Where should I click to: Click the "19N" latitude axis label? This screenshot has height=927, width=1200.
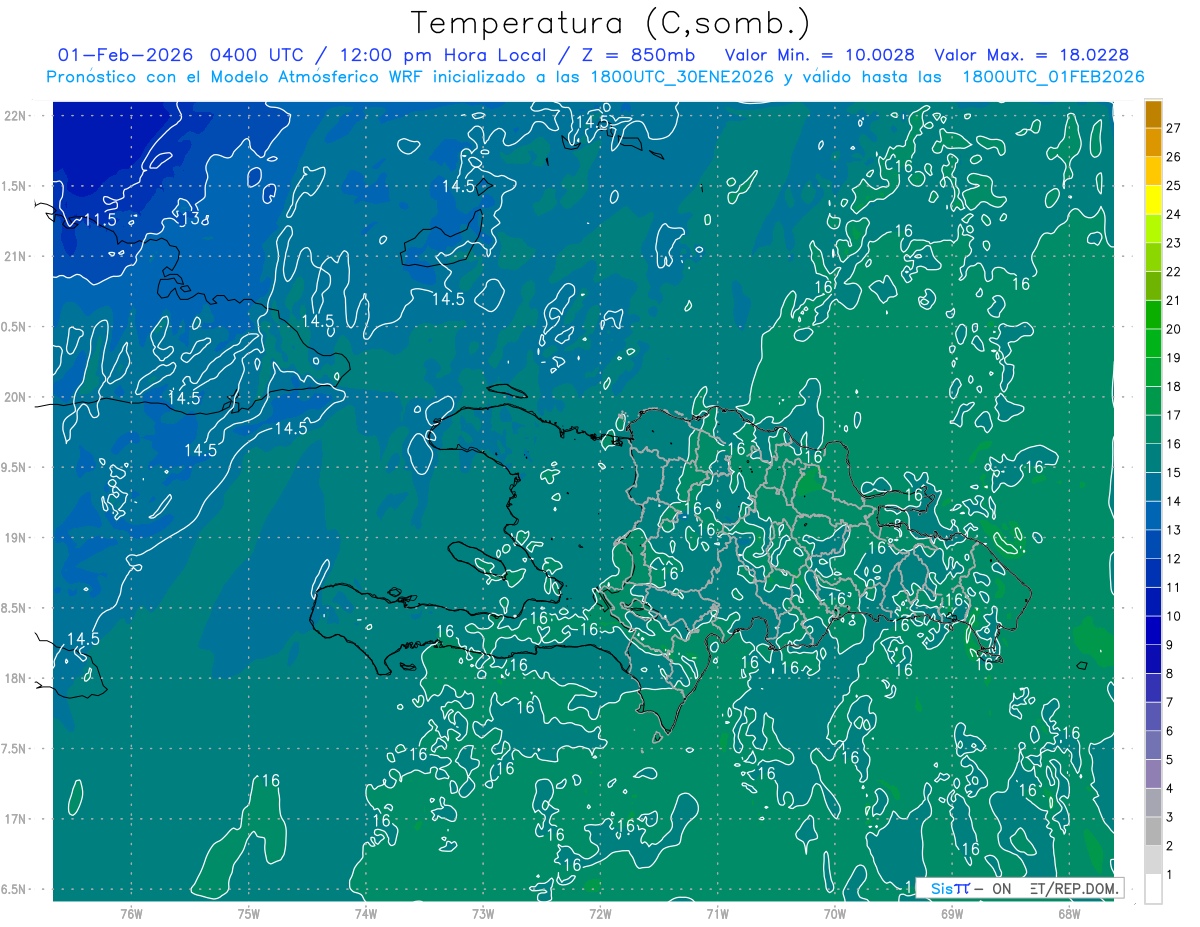[15, 538]
